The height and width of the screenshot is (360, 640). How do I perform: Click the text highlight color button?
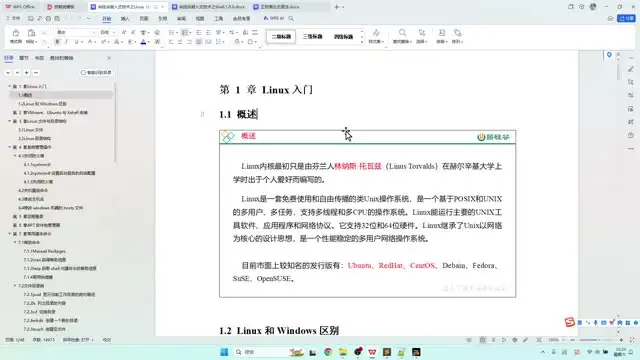click(x=131, y=42)
